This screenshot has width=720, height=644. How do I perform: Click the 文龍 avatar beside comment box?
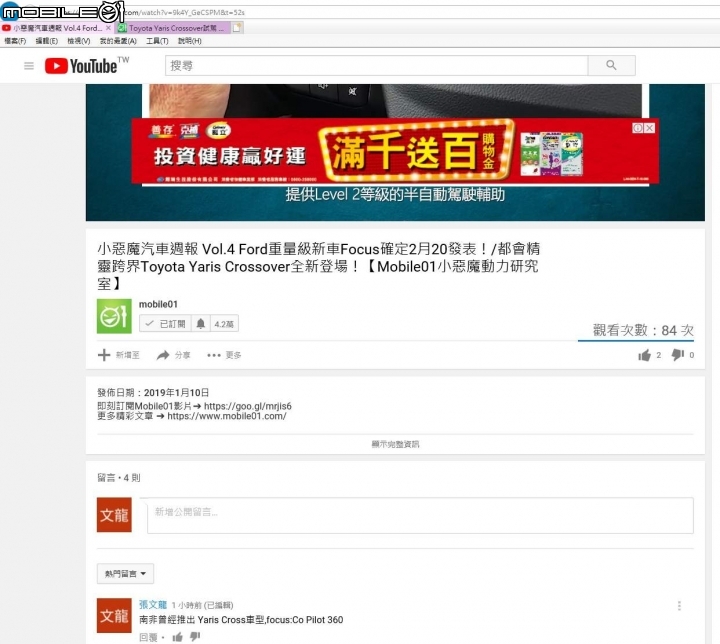[114, 515]
